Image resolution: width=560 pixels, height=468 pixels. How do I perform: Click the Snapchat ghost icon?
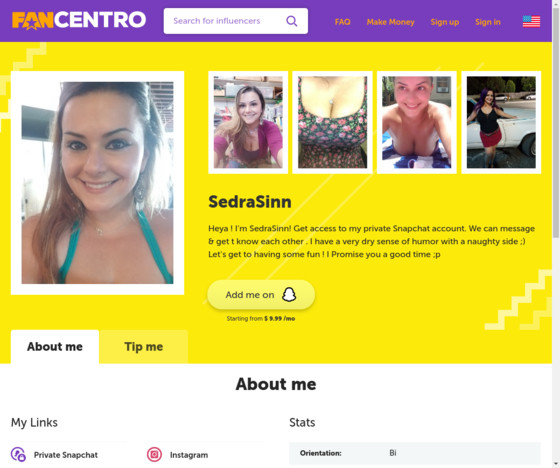[x=289, y=295]
